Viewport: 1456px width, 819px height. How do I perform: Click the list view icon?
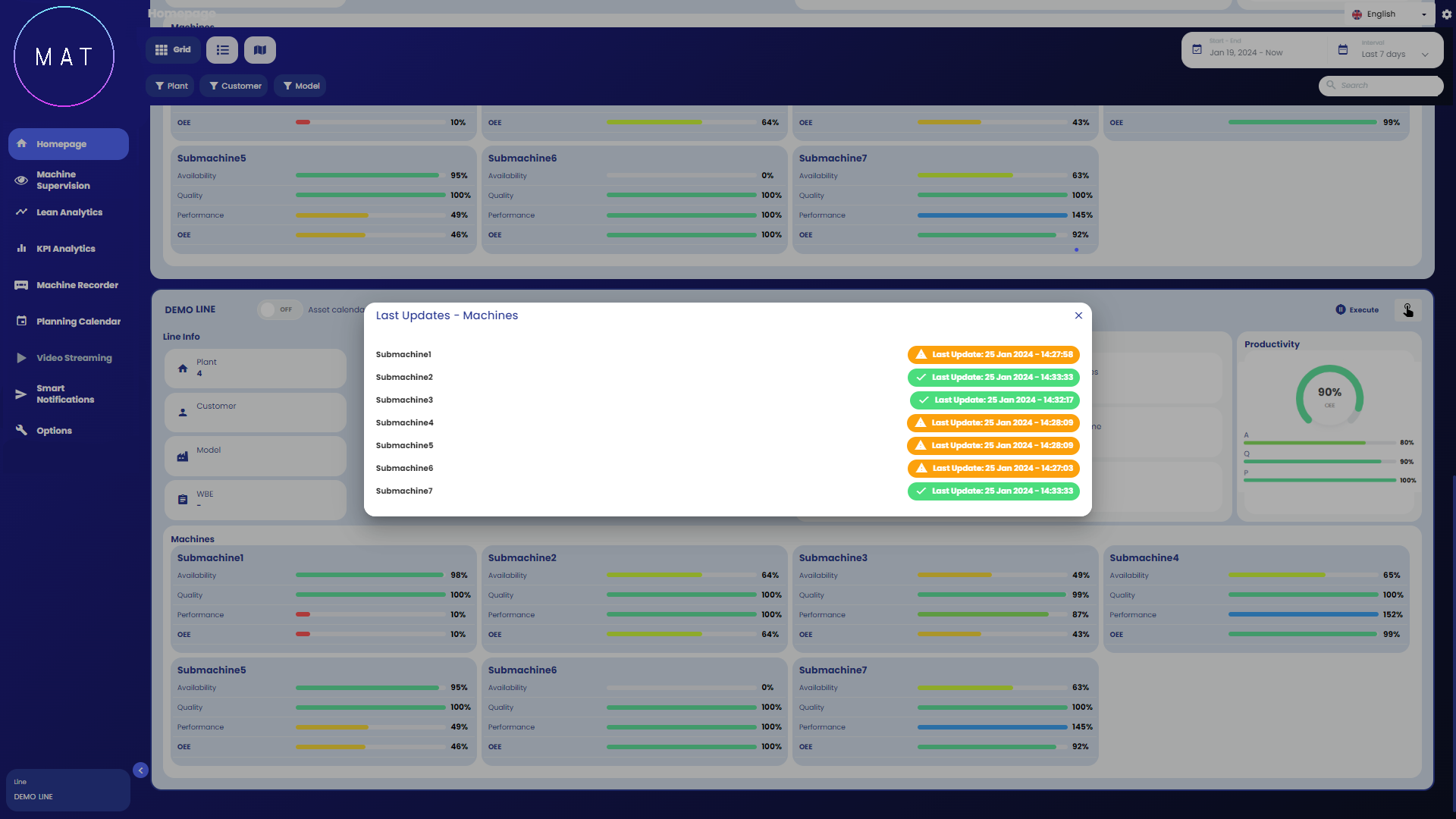[x=222, y=50]
